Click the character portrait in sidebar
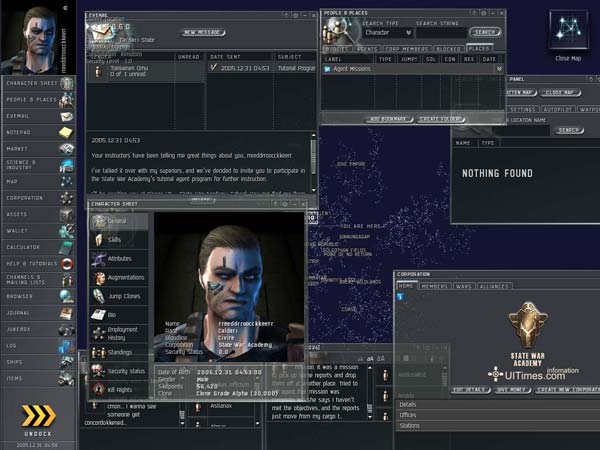 pyautogui.click(x=33, y=38)
